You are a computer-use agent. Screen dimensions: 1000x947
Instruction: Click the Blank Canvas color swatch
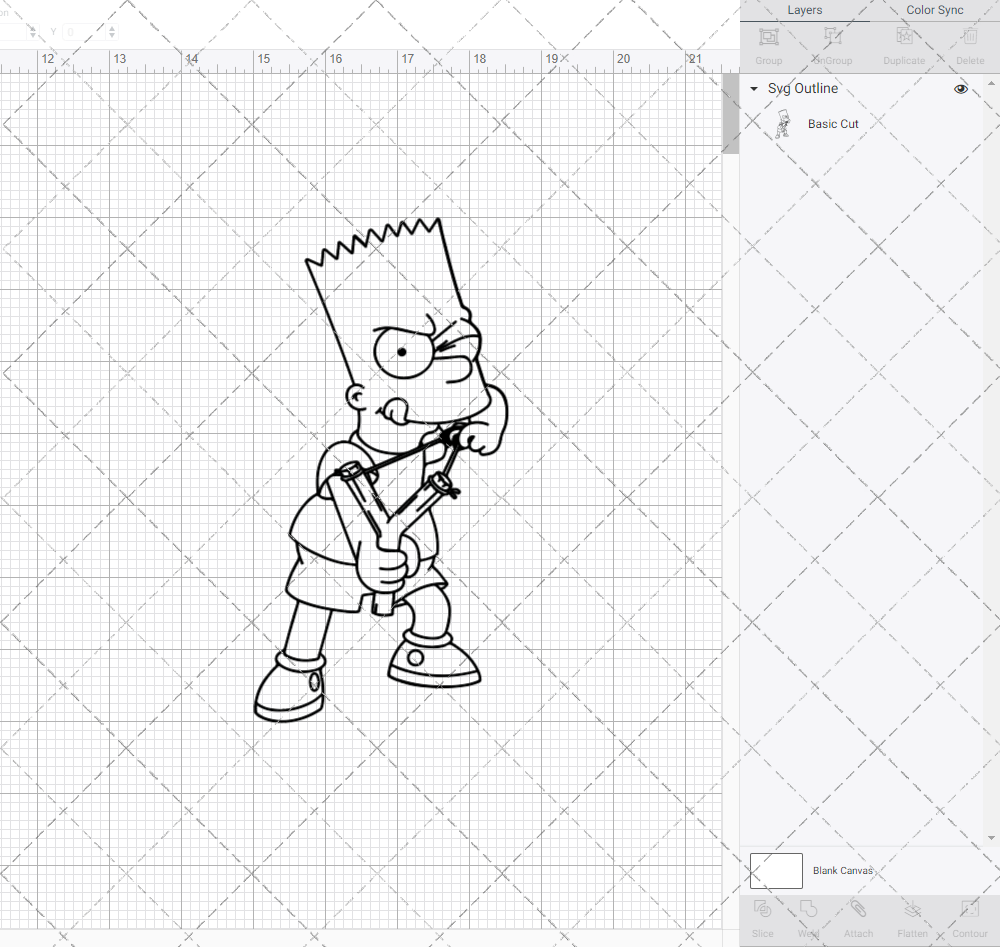776,870
